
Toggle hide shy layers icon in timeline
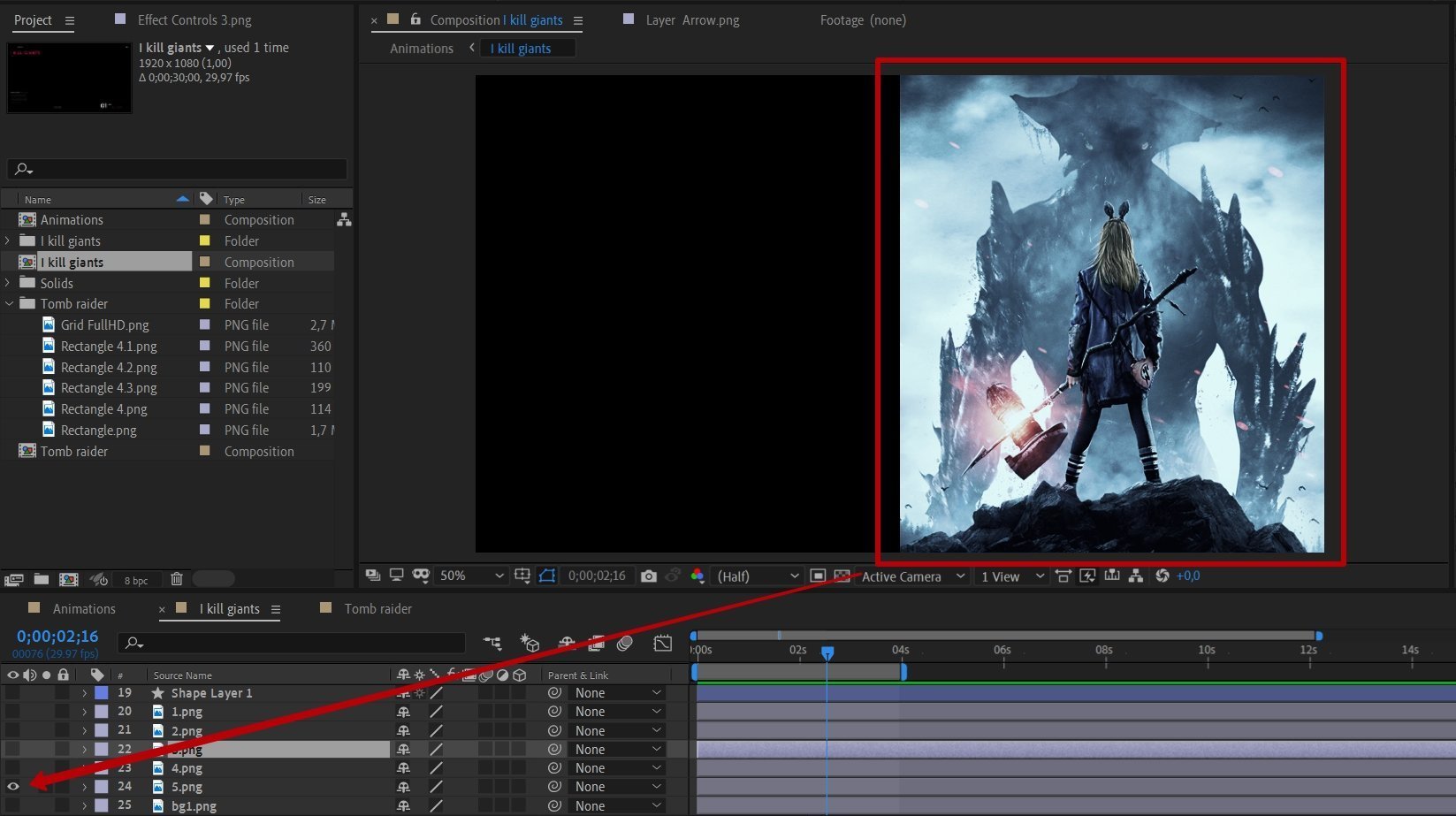tap(567, 644)
